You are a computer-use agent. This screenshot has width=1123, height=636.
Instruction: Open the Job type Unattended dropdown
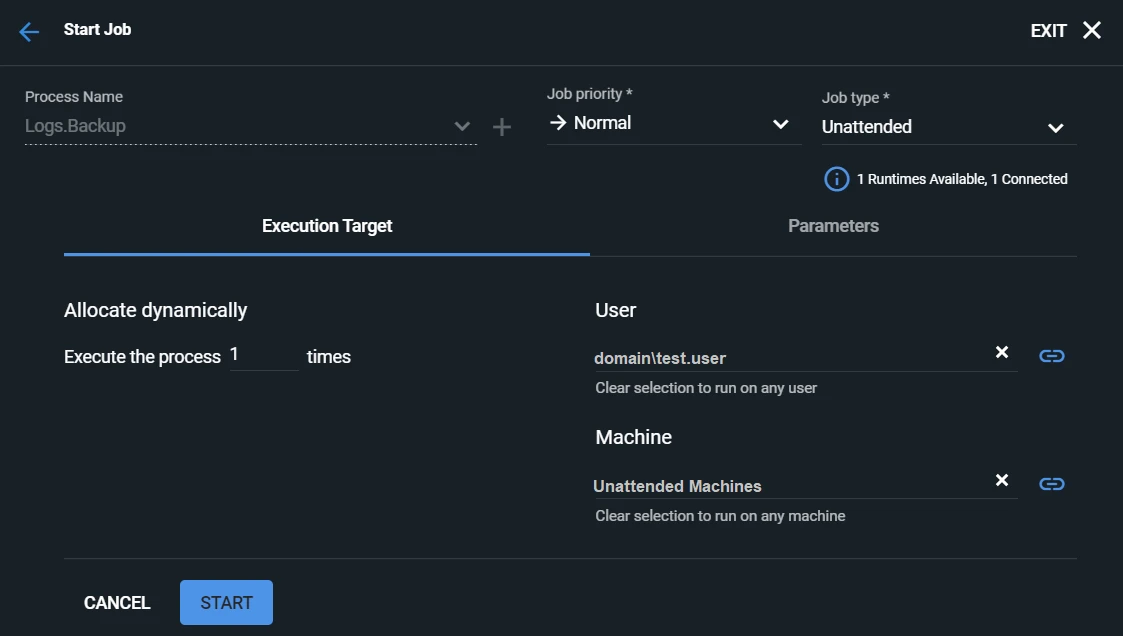click(949, 127)
